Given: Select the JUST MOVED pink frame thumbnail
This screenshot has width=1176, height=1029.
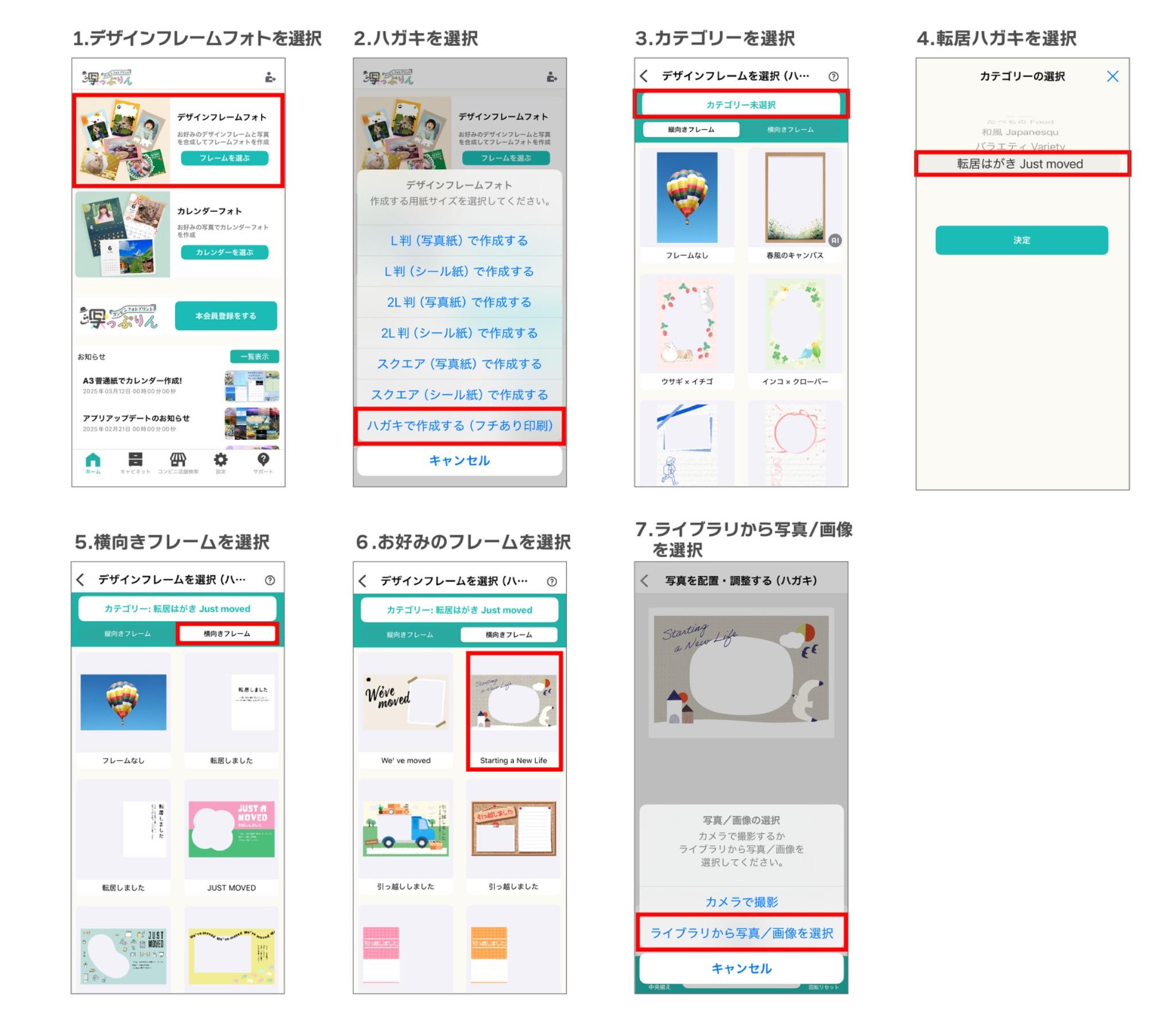Looking at the screenshot, I should [x=231, y=830].
